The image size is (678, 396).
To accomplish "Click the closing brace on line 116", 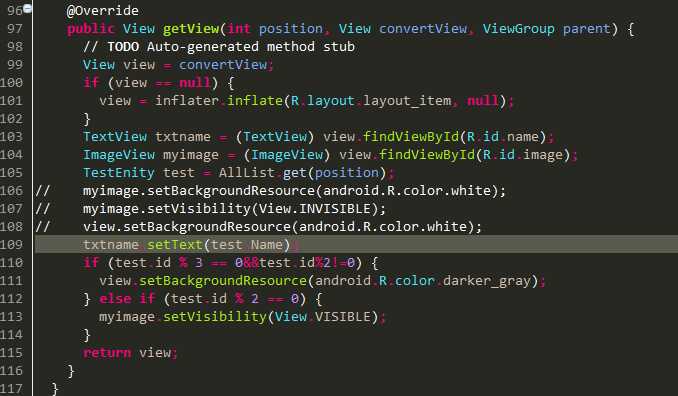I will click(71, 371).
